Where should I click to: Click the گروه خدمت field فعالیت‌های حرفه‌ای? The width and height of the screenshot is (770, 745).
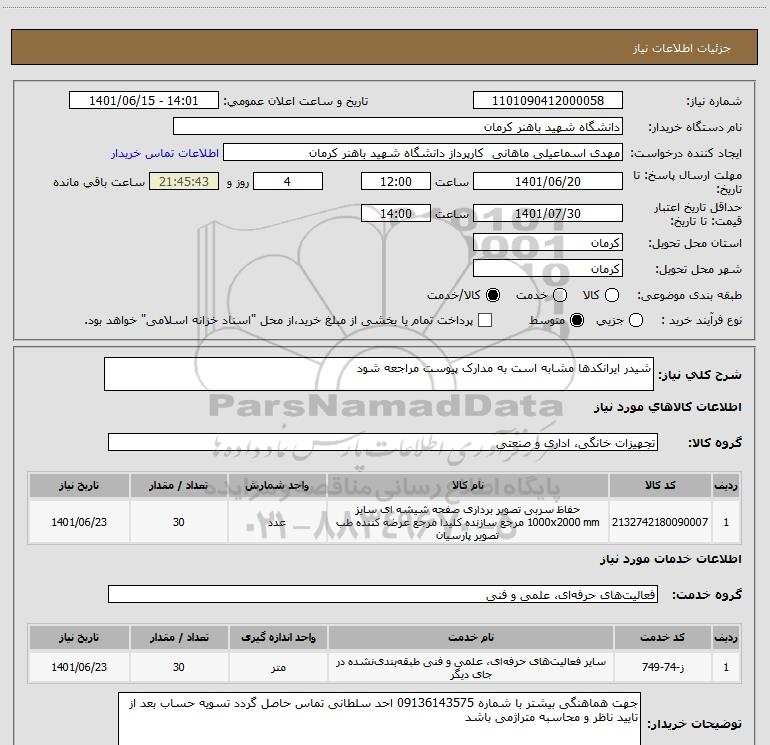coord(383,594)
